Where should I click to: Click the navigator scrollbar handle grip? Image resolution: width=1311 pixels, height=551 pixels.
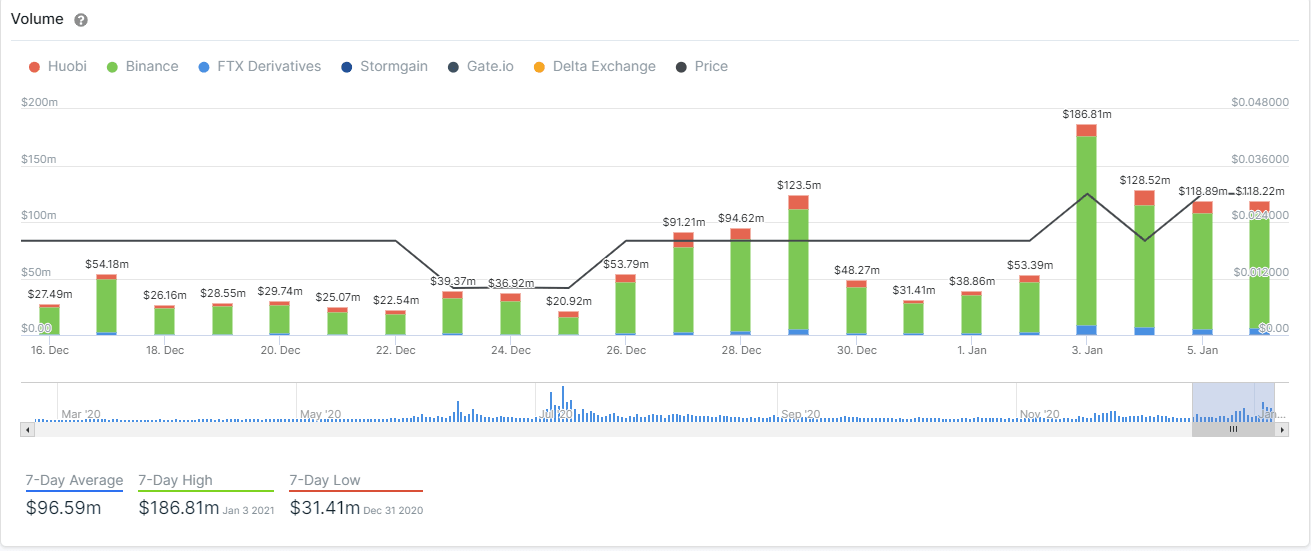(x=1233, y=429)
